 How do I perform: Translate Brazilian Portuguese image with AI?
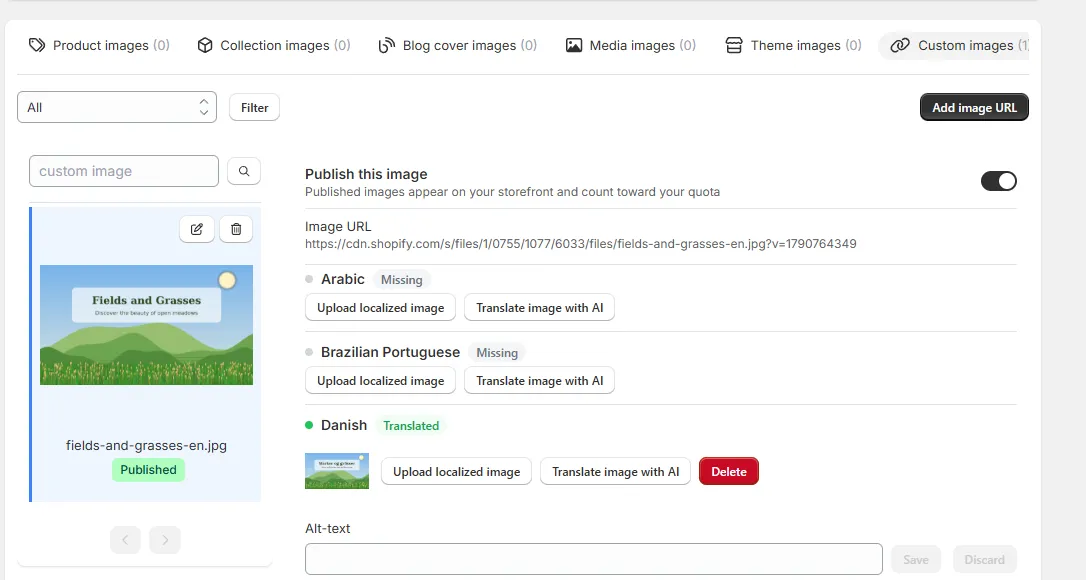point(540,380)
